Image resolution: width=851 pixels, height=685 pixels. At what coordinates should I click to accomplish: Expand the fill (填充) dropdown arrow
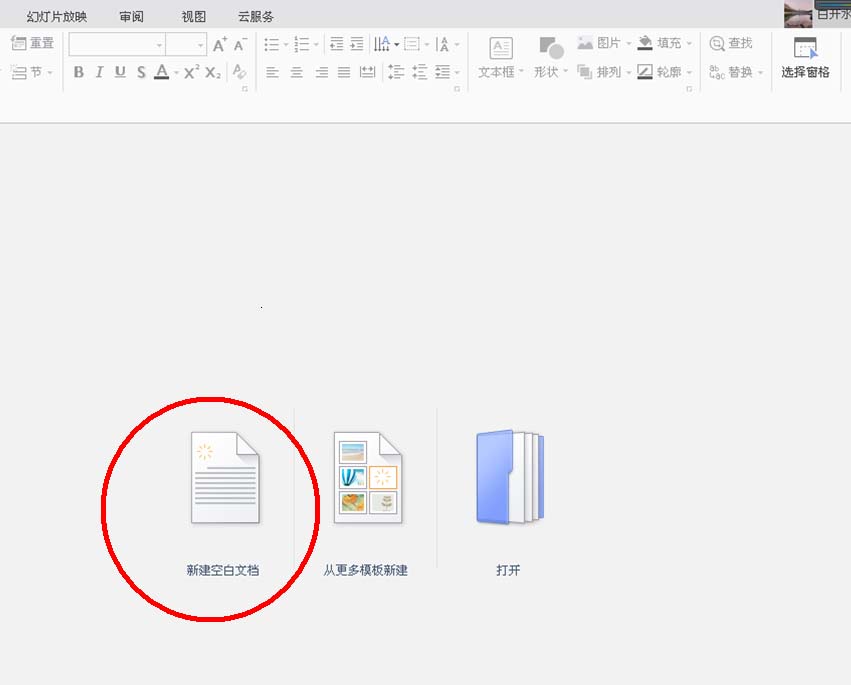coord(689,44)
